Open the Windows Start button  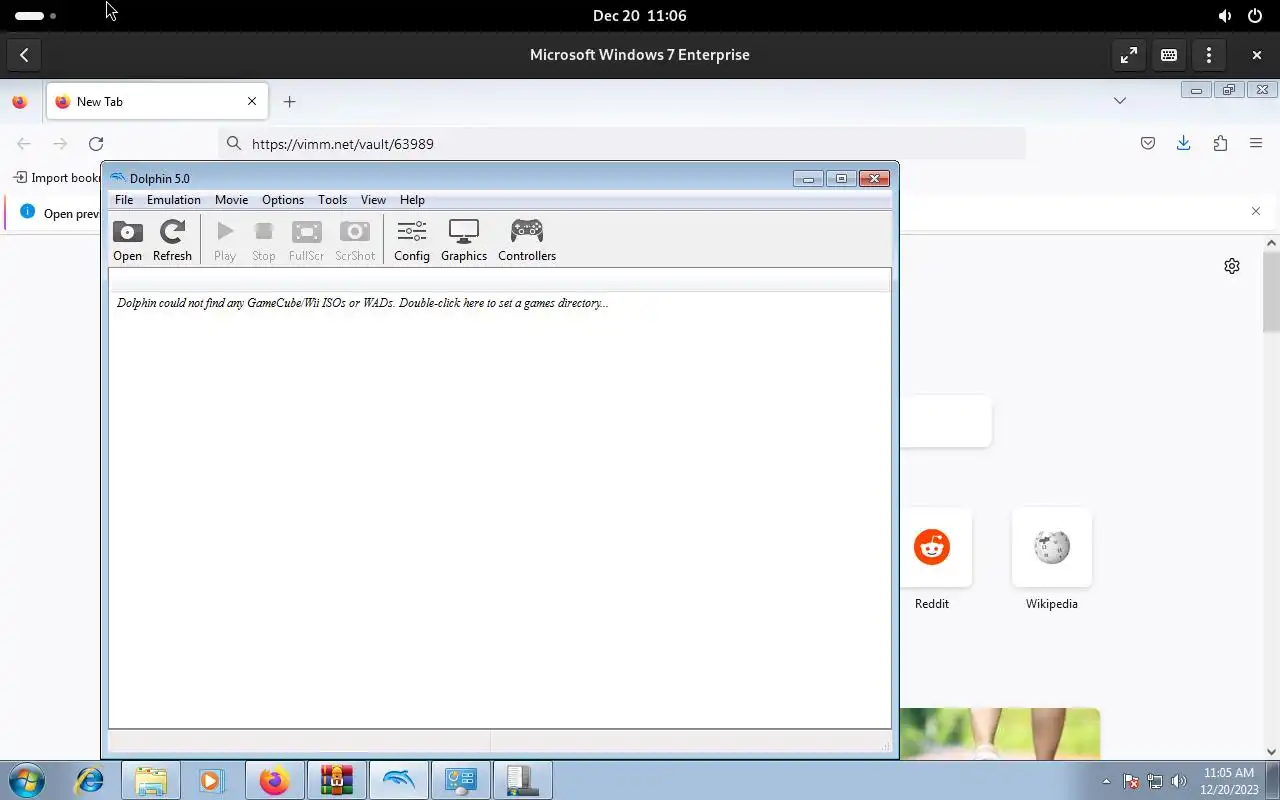[x=27, y=780]
